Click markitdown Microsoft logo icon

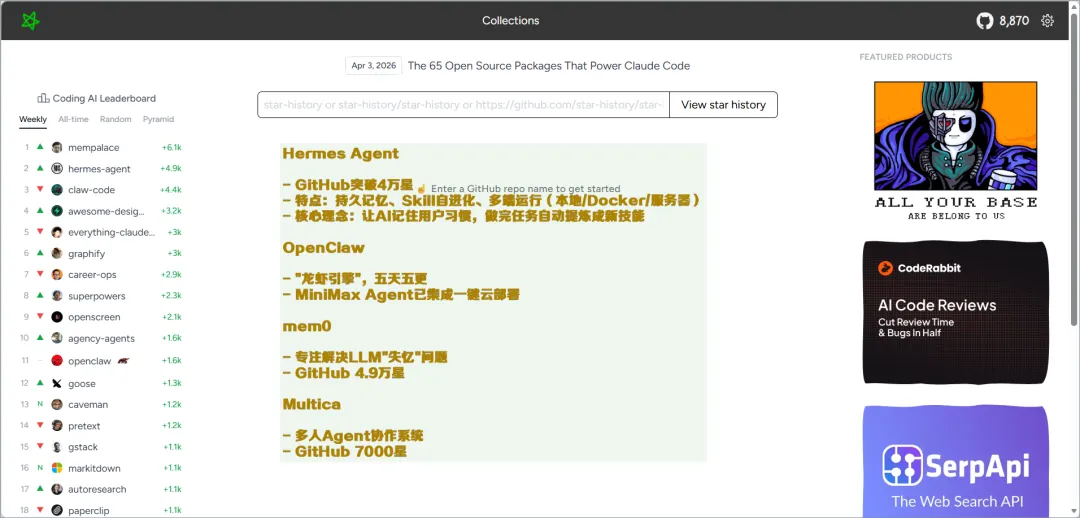[x=57, y=468]
